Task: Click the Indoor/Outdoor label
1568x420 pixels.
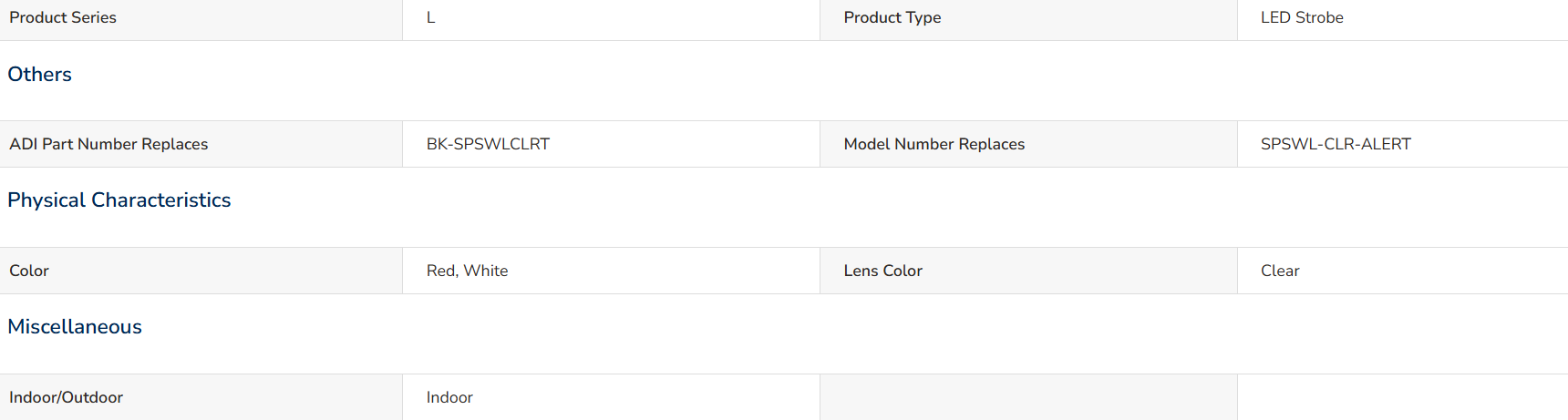Action: pos(66,397)
